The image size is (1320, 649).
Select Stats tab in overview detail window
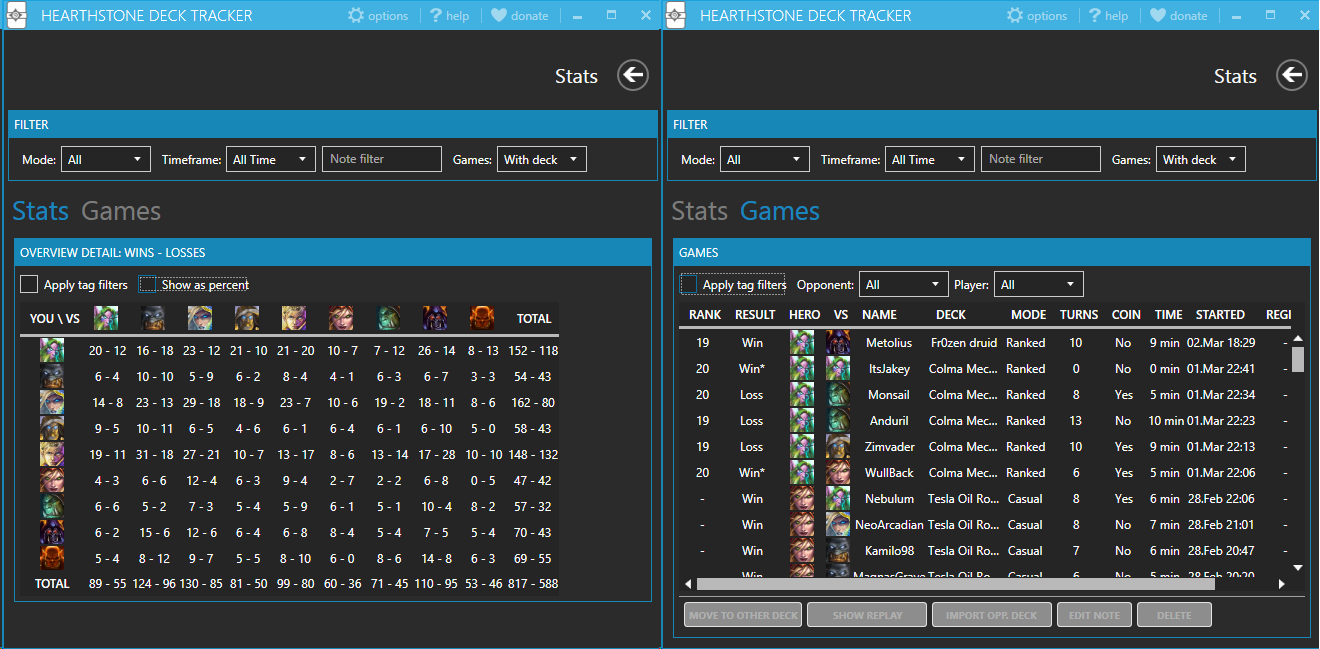pos(41,211)
